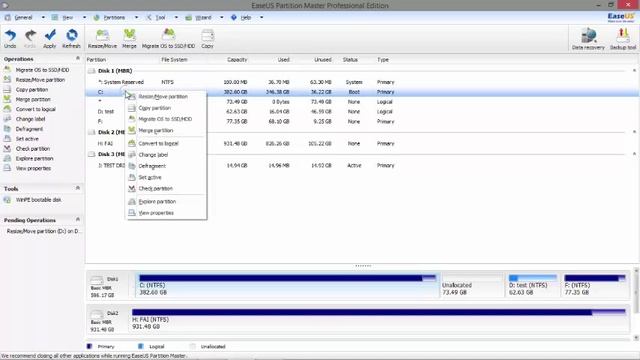Collapse the Tools panel section
This screenshot has height=360, width=640.
click(78, 188)
